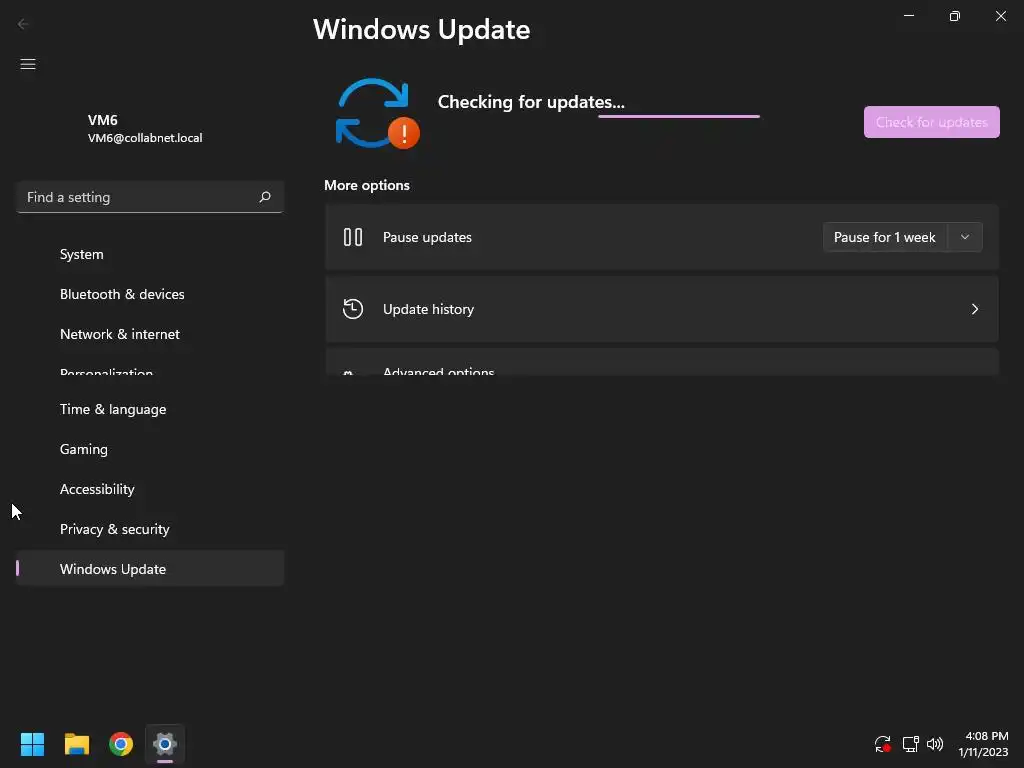Open the Pause for 1 week dropdown arrow
Viewport: 1024px width, 768px height.
(x=965, y=237)
